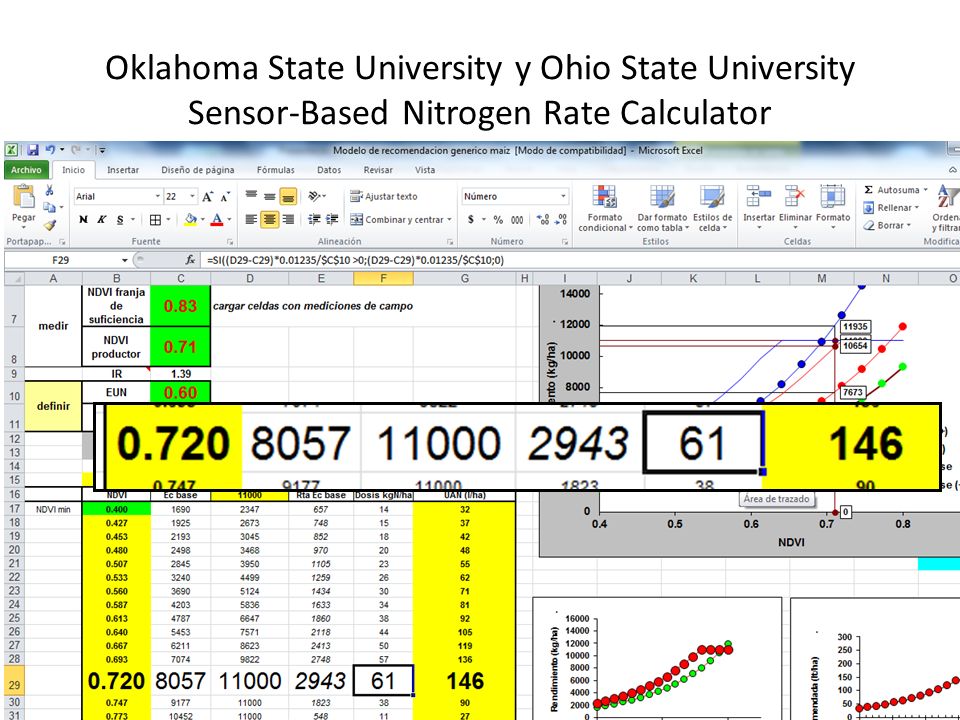This screenshot has height=720, width=960.
Task: Toggle align text left
Action: [x=251, y=219]
